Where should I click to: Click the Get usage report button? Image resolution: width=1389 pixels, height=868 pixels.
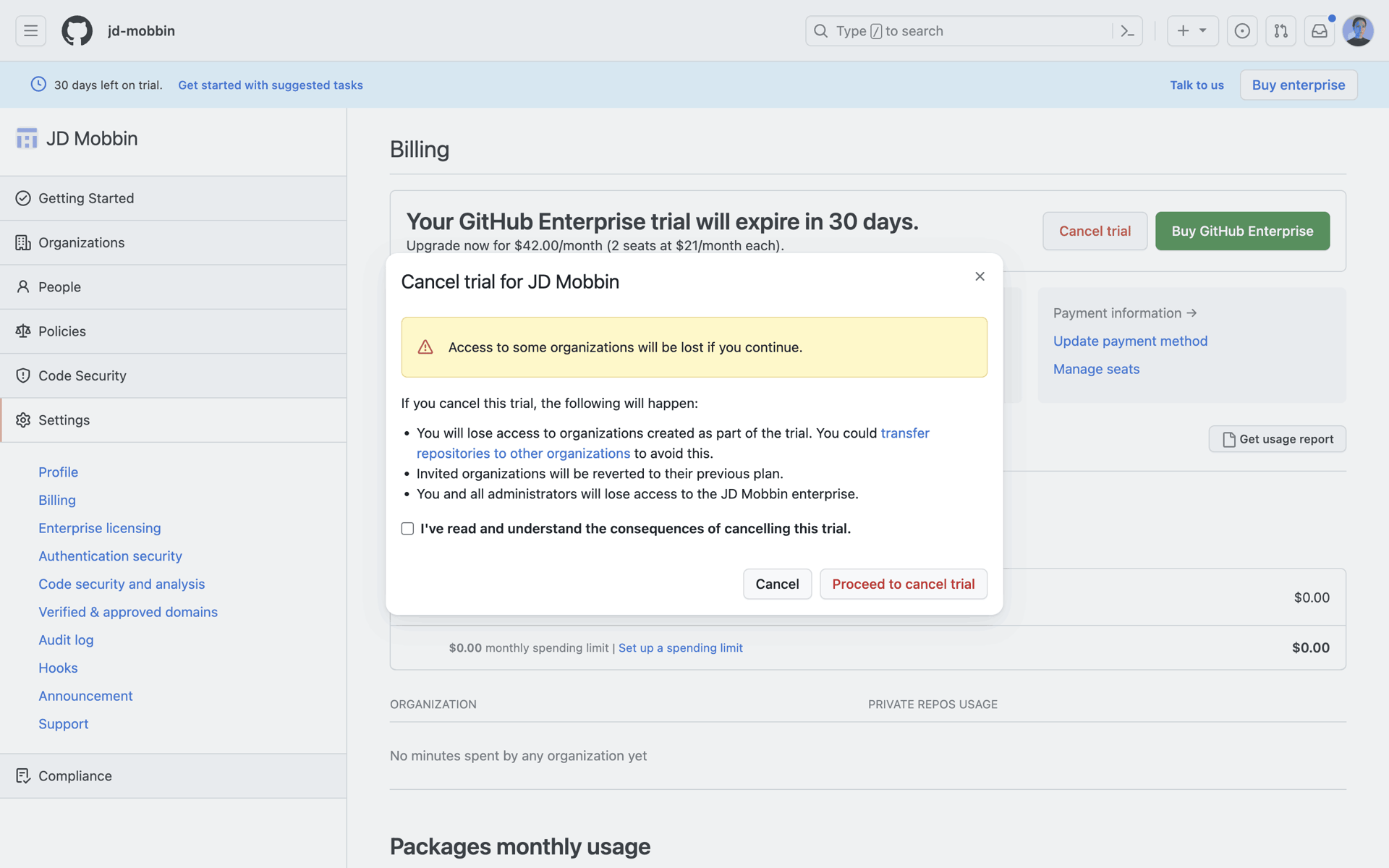coord(1277,439)
